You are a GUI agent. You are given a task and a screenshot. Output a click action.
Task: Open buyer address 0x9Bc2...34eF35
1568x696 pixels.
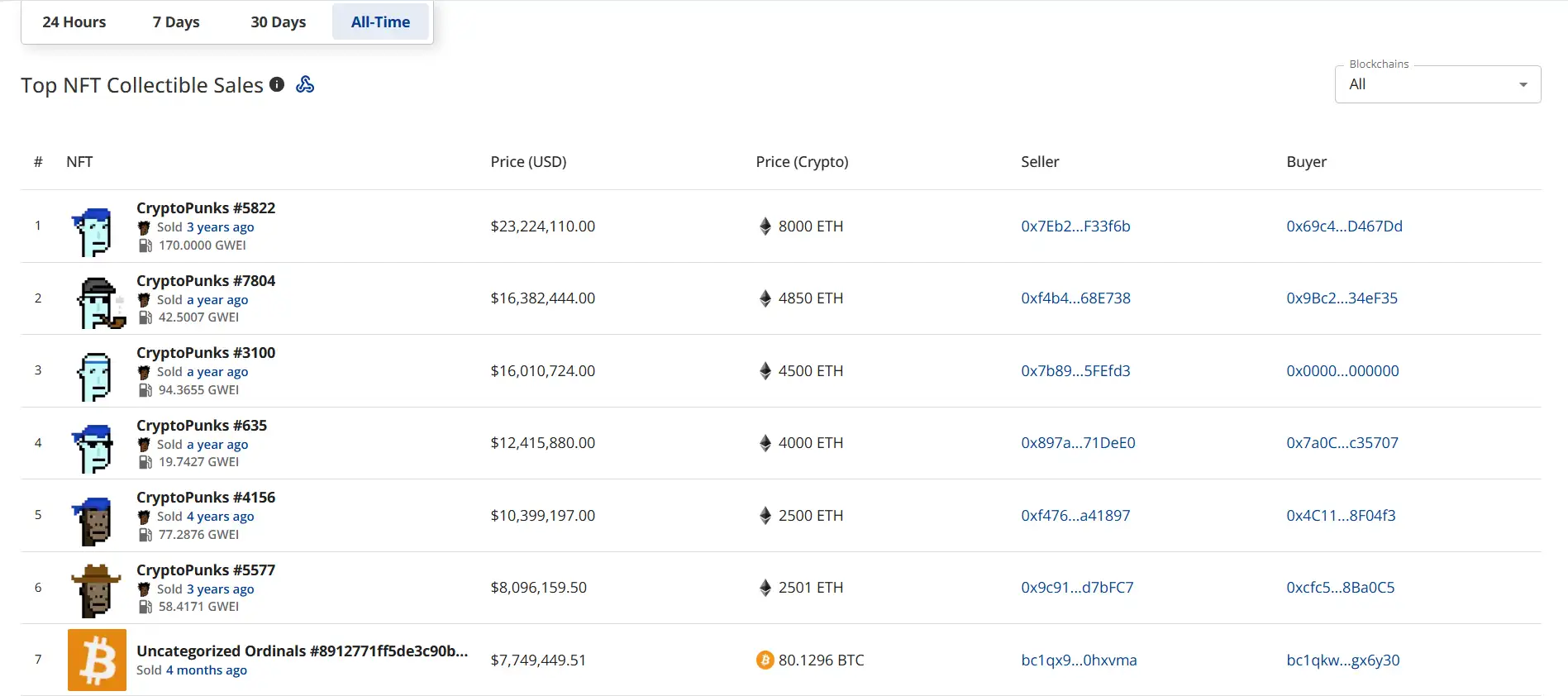pos(1342,298)
